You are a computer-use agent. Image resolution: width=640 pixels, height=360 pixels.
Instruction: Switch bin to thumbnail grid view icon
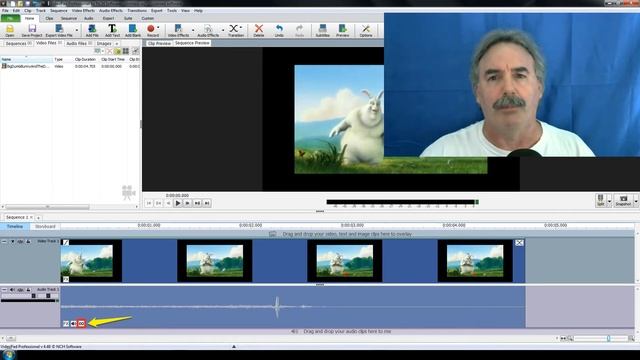[126, 51]
